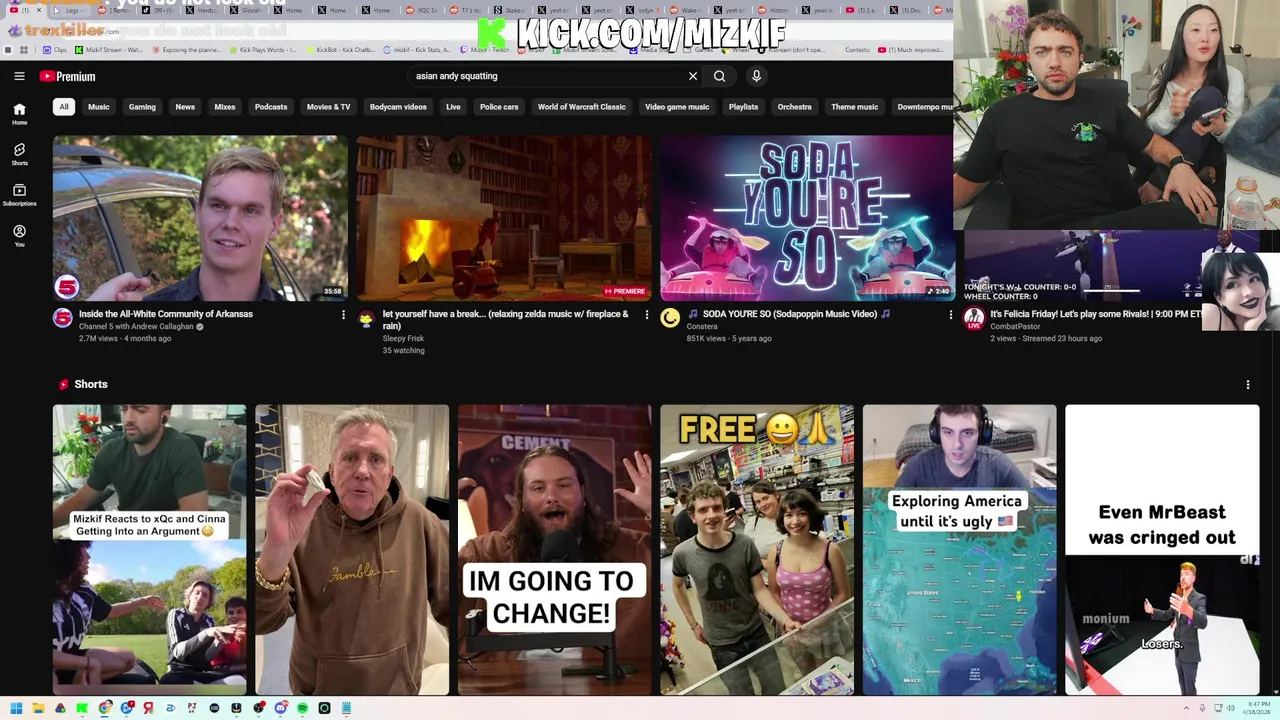Open the Shorts shelf three-dot menu
Screen dimensions: 1280x720
(x=1247, y=384)
